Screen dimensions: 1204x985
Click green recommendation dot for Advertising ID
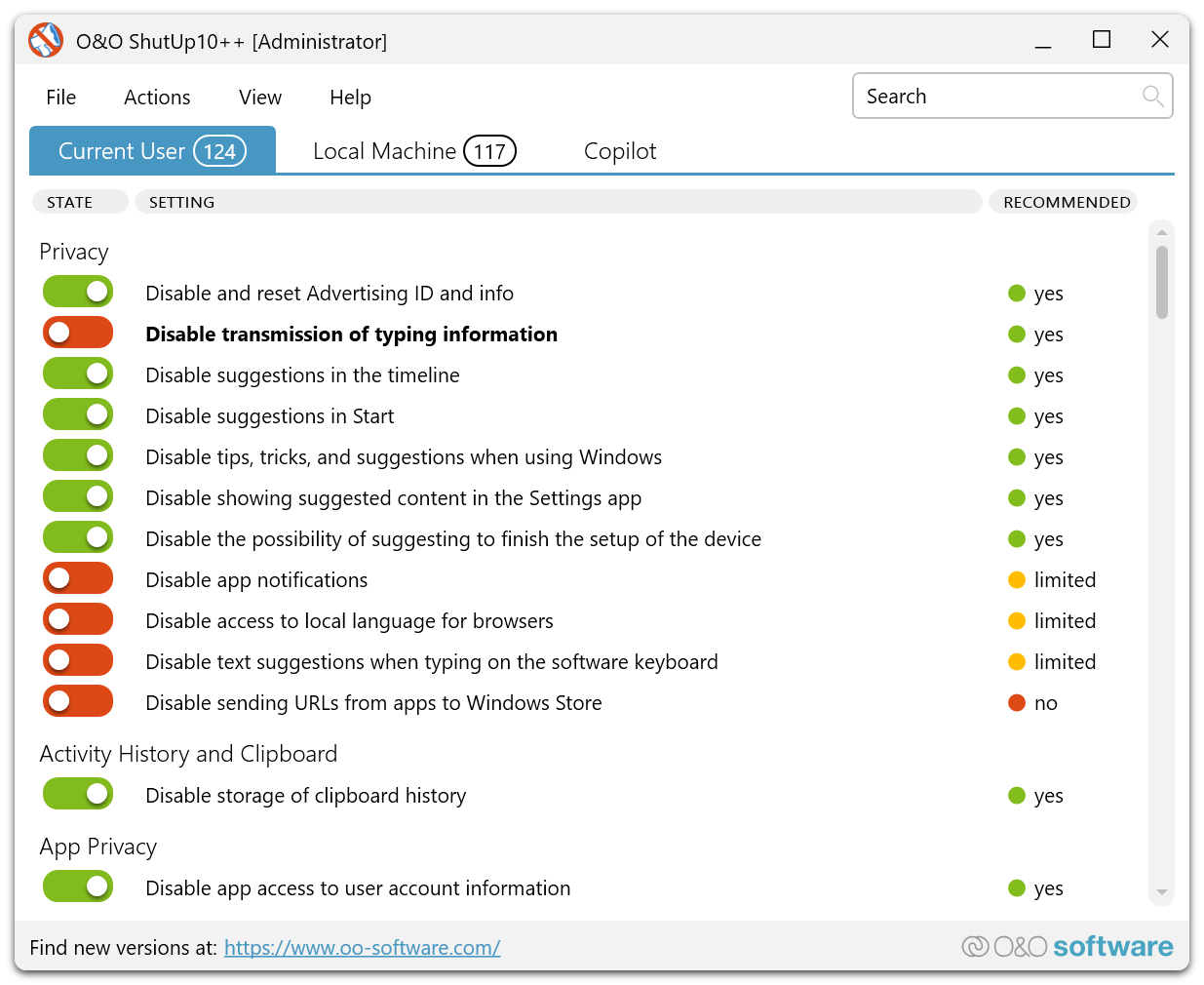coord(1017,294)
